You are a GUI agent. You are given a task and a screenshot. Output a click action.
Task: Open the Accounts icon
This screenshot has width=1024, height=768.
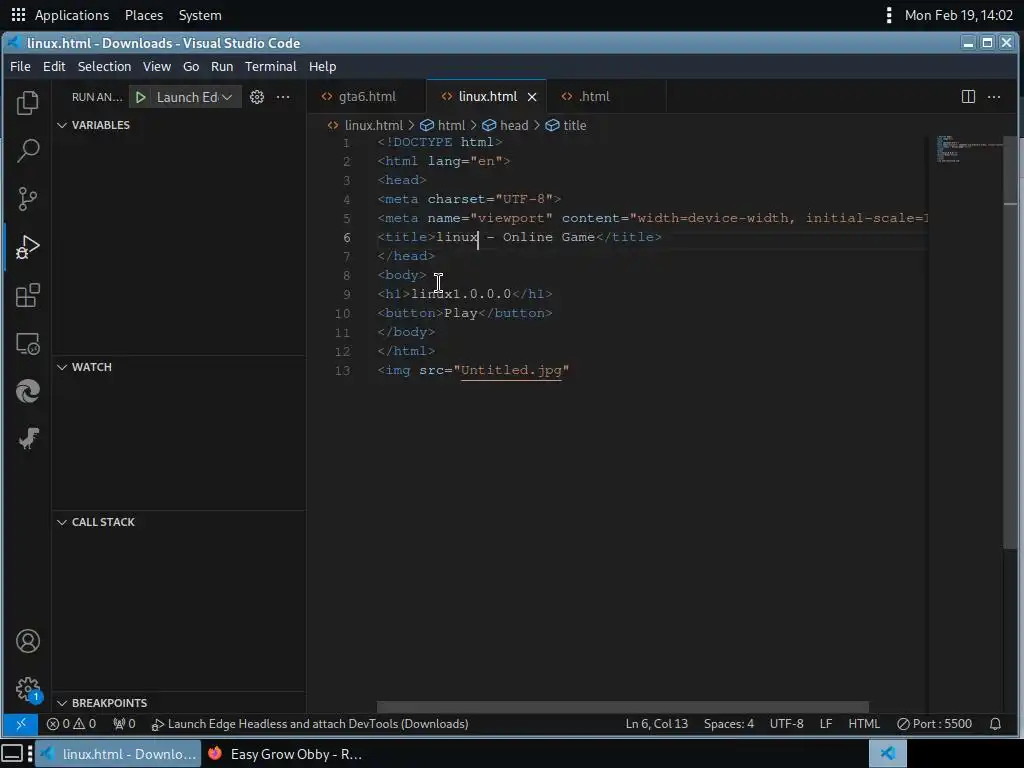pyautogui.click(x=27, y=641)
